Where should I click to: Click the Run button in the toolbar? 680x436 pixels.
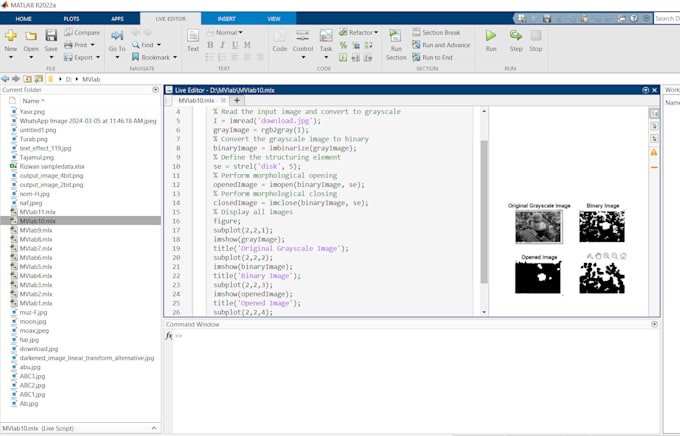[490, 39]
